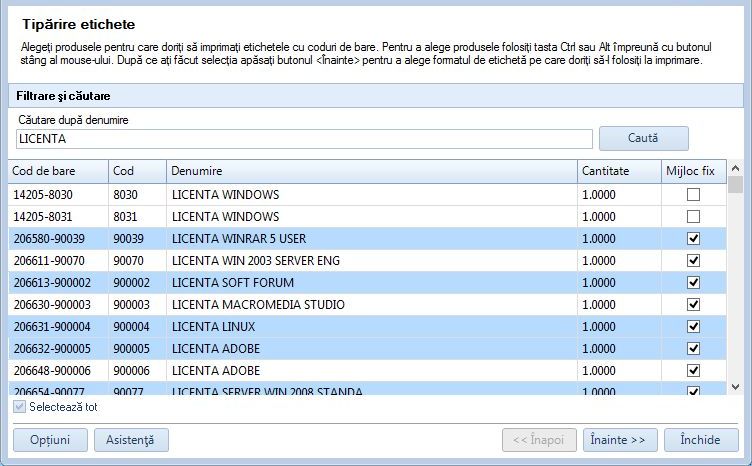Uncheck Mijloc fix for barcode 206632-900005

[x=693, y=349]
